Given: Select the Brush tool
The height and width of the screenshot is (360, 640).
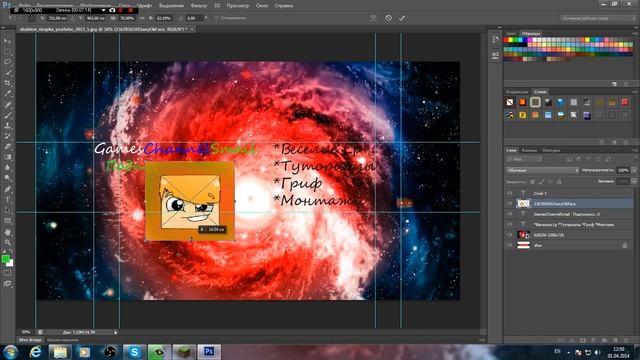Looking at the screenshot, I should coord(7,115).
